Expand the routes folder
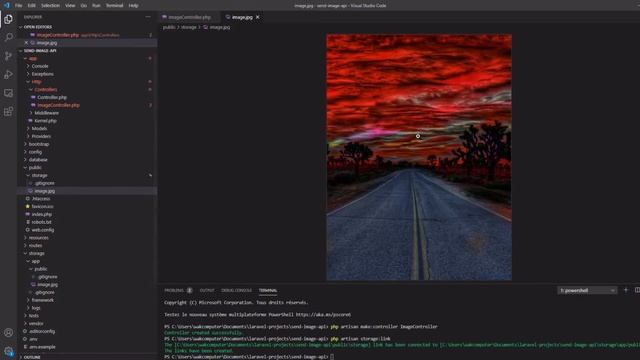This screenshot has width=640, height=360. (x=35, y=245)
